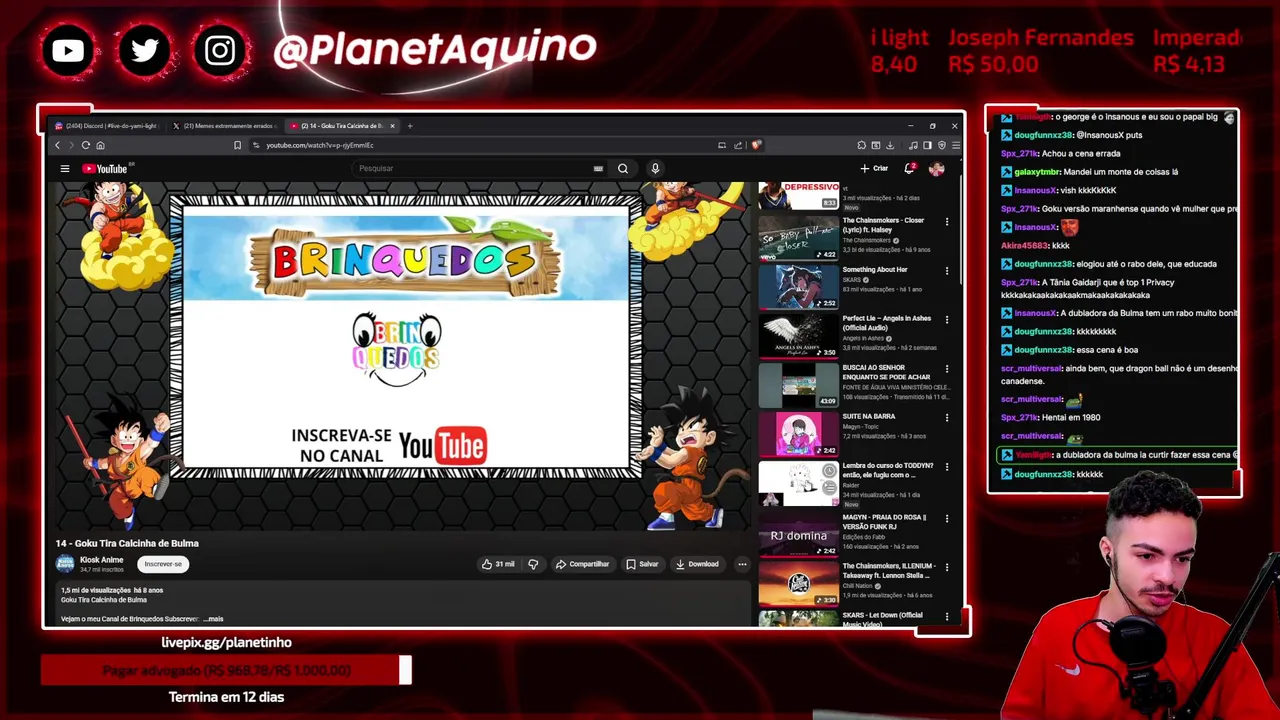Screen dimensions: 1280x720
Task: Click Lembra do curso de TODDYN? title
Action: click(888, 470)
